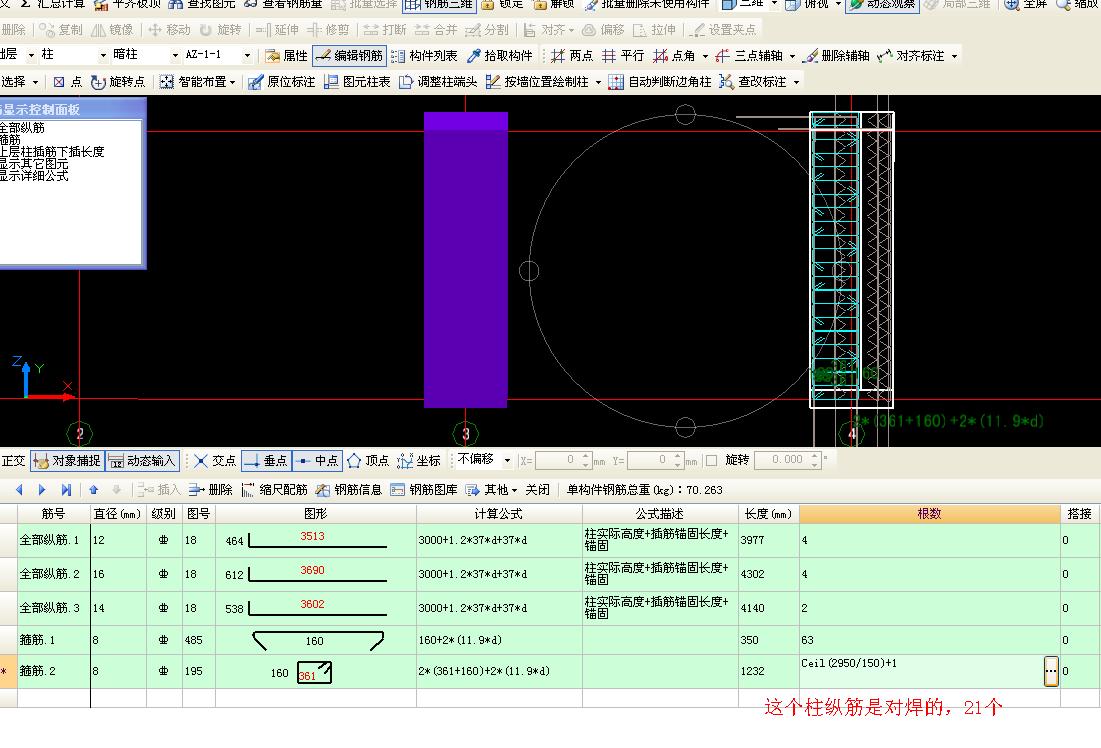The width and height of the screenshot is (1101, 748).
Task: Click 删除 row button in rebar table toolbar
Action: tap(211, 490)
